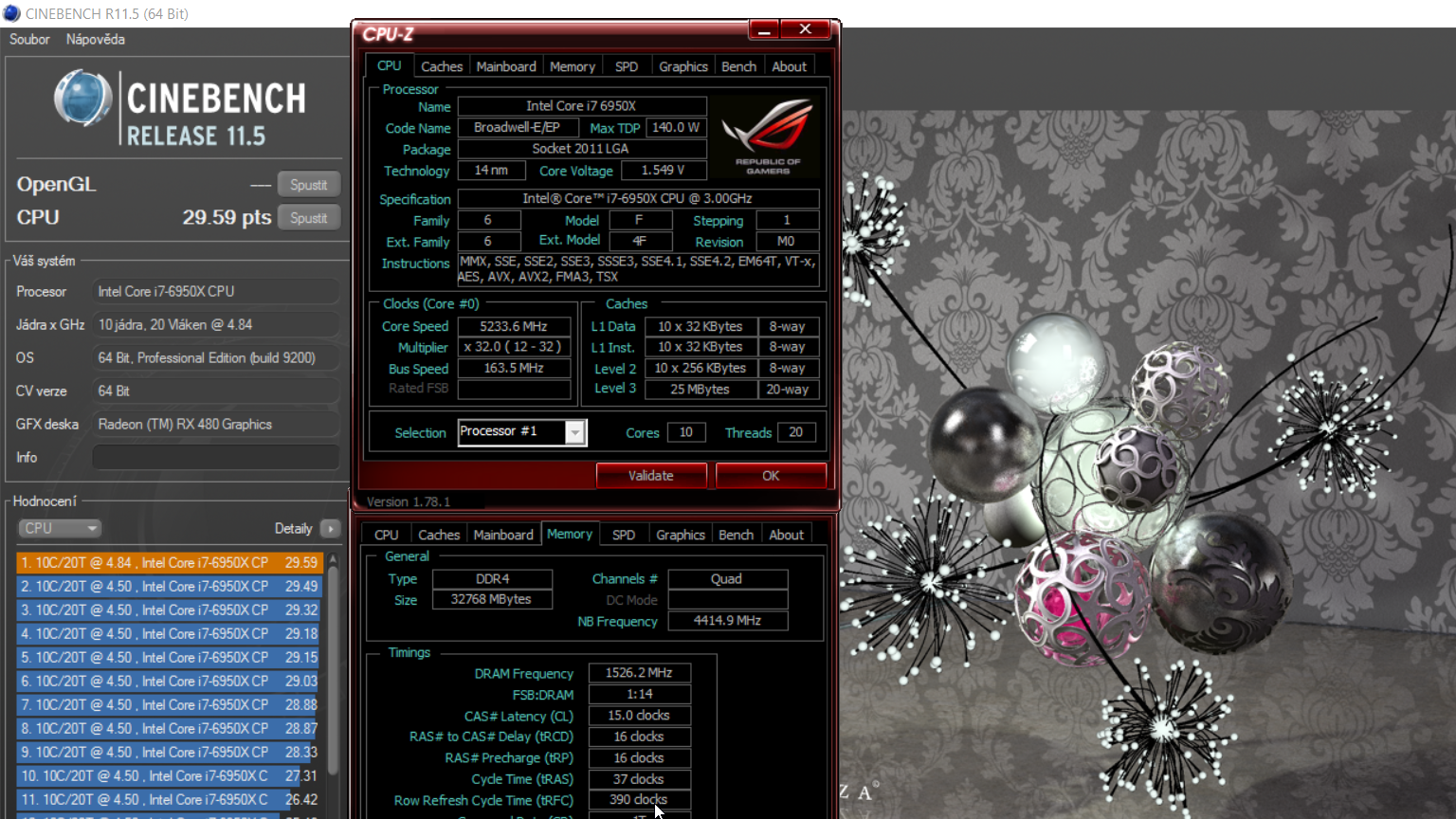Click the NB Frequency value 4414.9 MHz
The height and width of the screenshot is (819, 1456).
(x=728, y=621)
